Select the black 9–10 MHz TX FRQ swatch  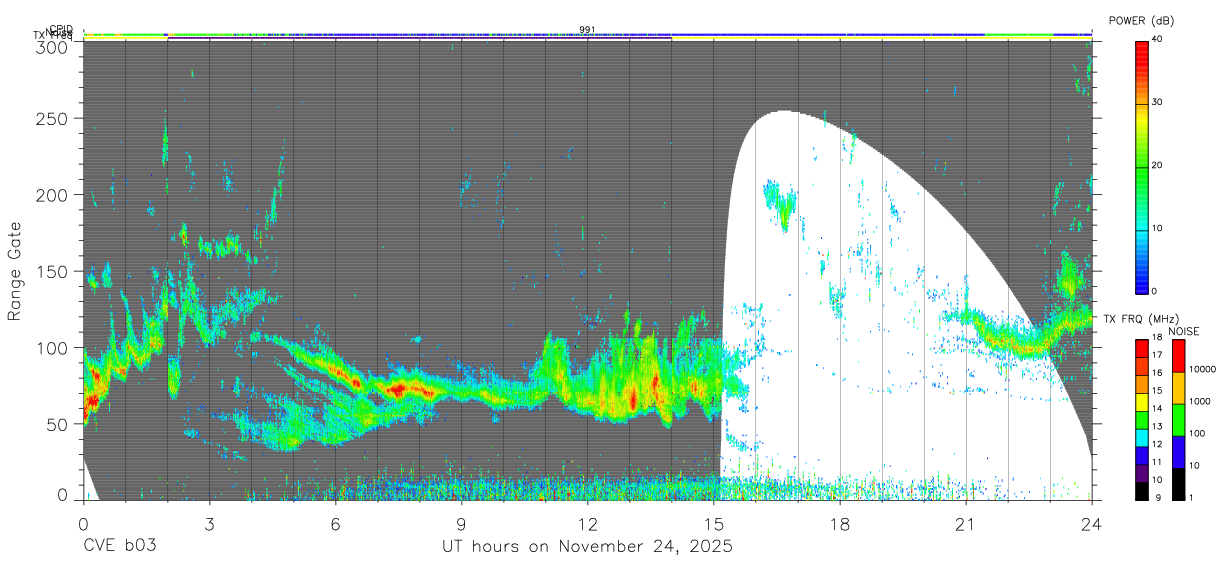[x=1141, y=490]
